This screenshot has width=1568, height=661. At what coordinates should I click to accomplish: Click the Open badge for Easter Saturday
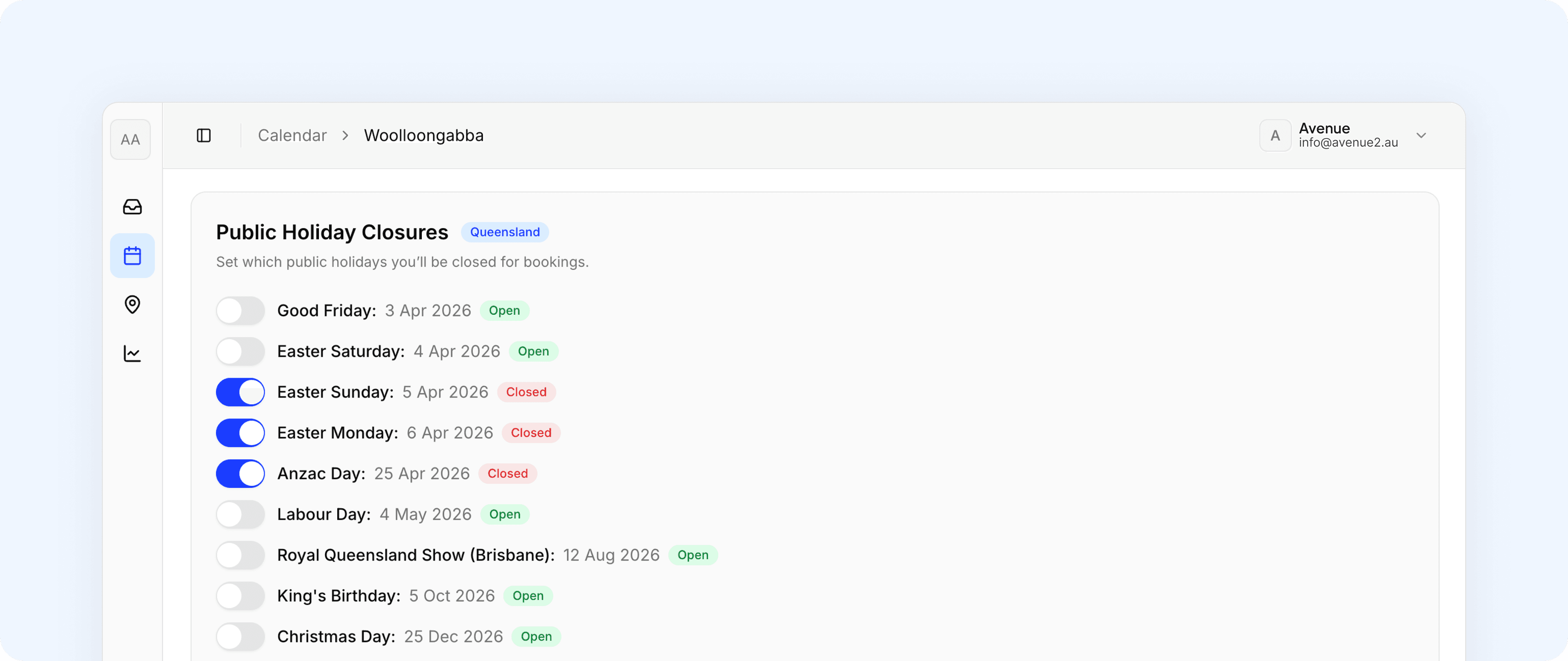(534, 351)
